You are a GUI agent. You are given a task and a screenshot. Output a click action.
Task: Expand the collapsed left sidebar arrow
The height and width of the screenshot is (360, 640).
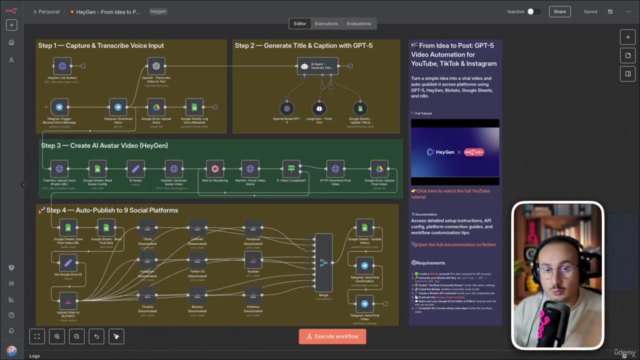[x=23, y=185]
